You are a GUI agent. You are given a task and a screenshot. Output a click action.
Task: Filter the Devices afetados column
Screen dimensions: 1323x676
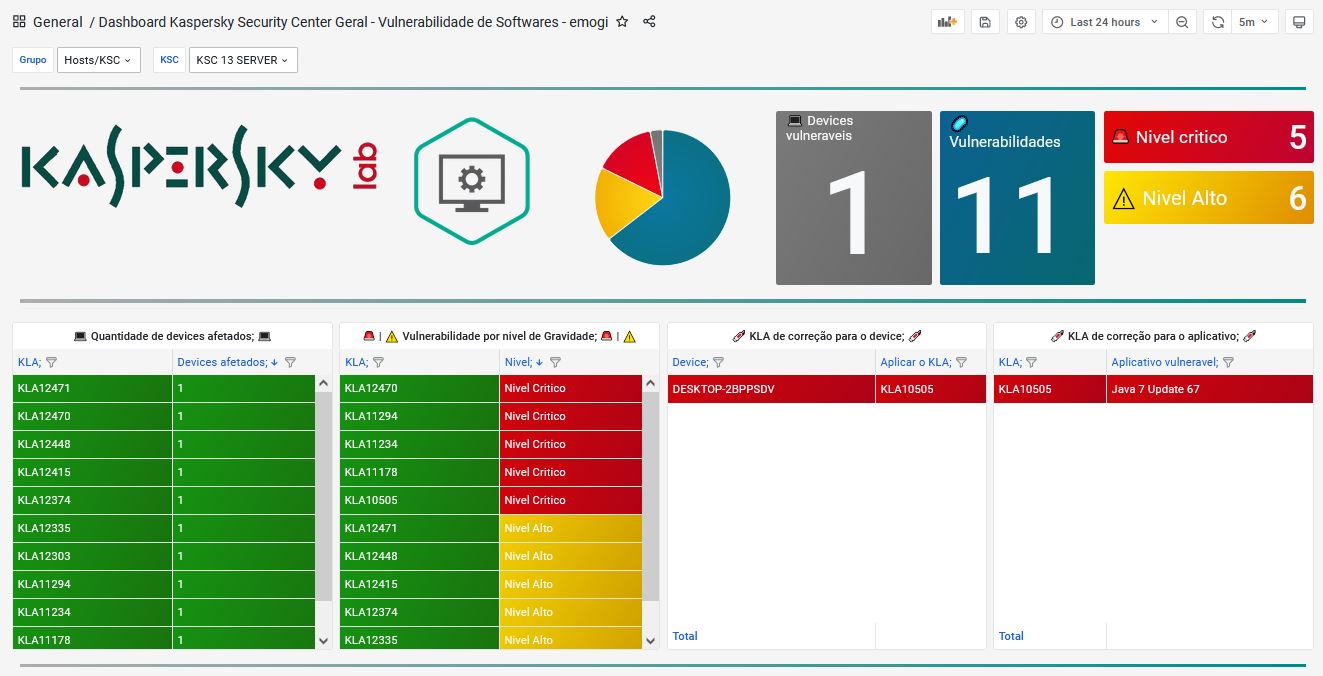[290, 363]
